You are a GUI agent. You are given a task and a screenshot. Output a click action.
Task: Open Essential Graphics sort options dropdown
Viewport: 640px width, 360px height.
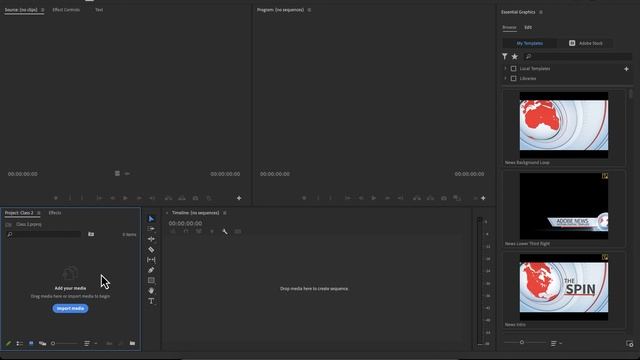[556, 343]
